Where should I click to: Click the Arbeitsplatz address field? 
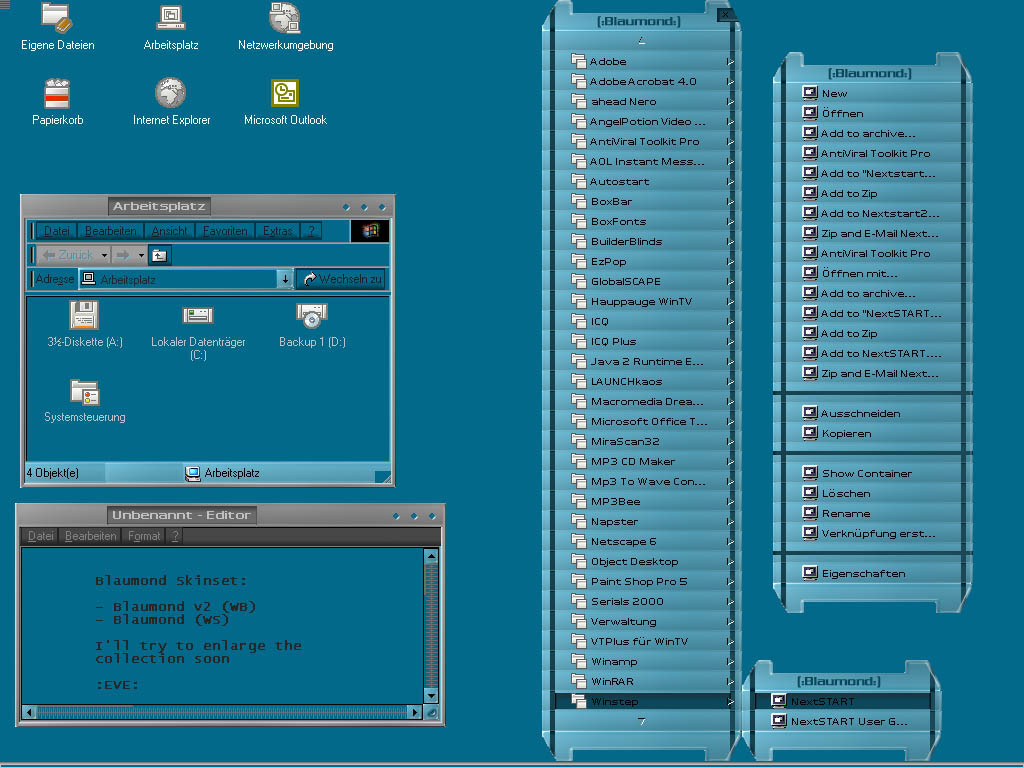[x=178, y=279]
